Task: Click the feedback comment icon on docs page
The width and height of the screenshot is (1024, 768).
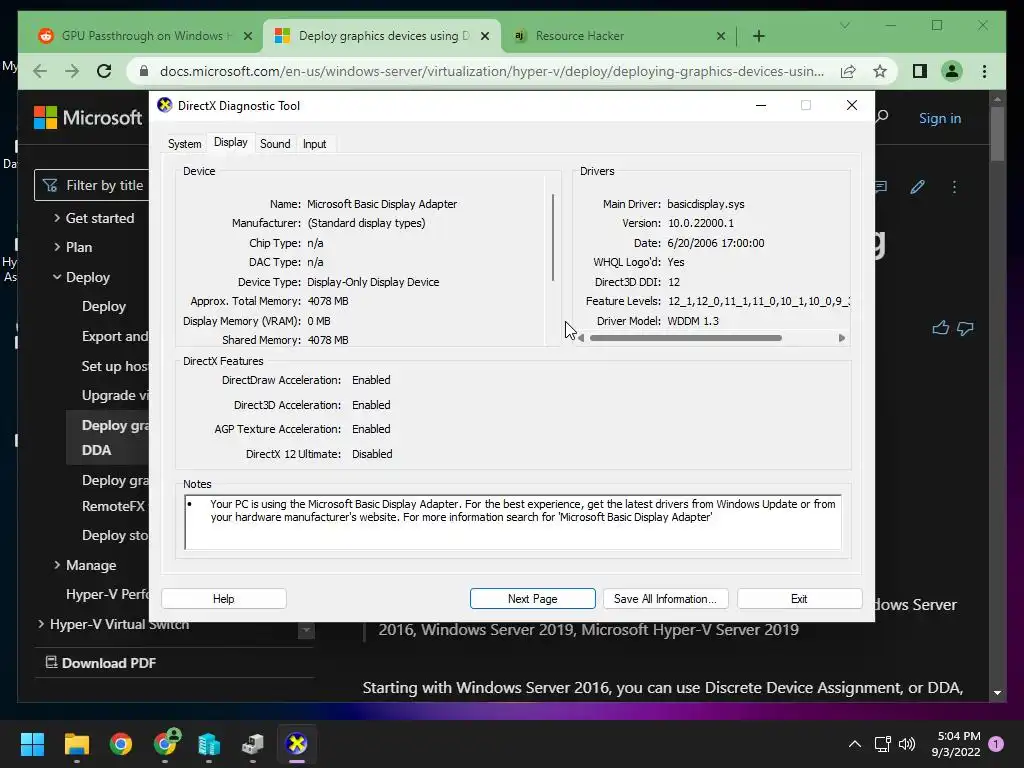Action: click(x=881, y=187)
